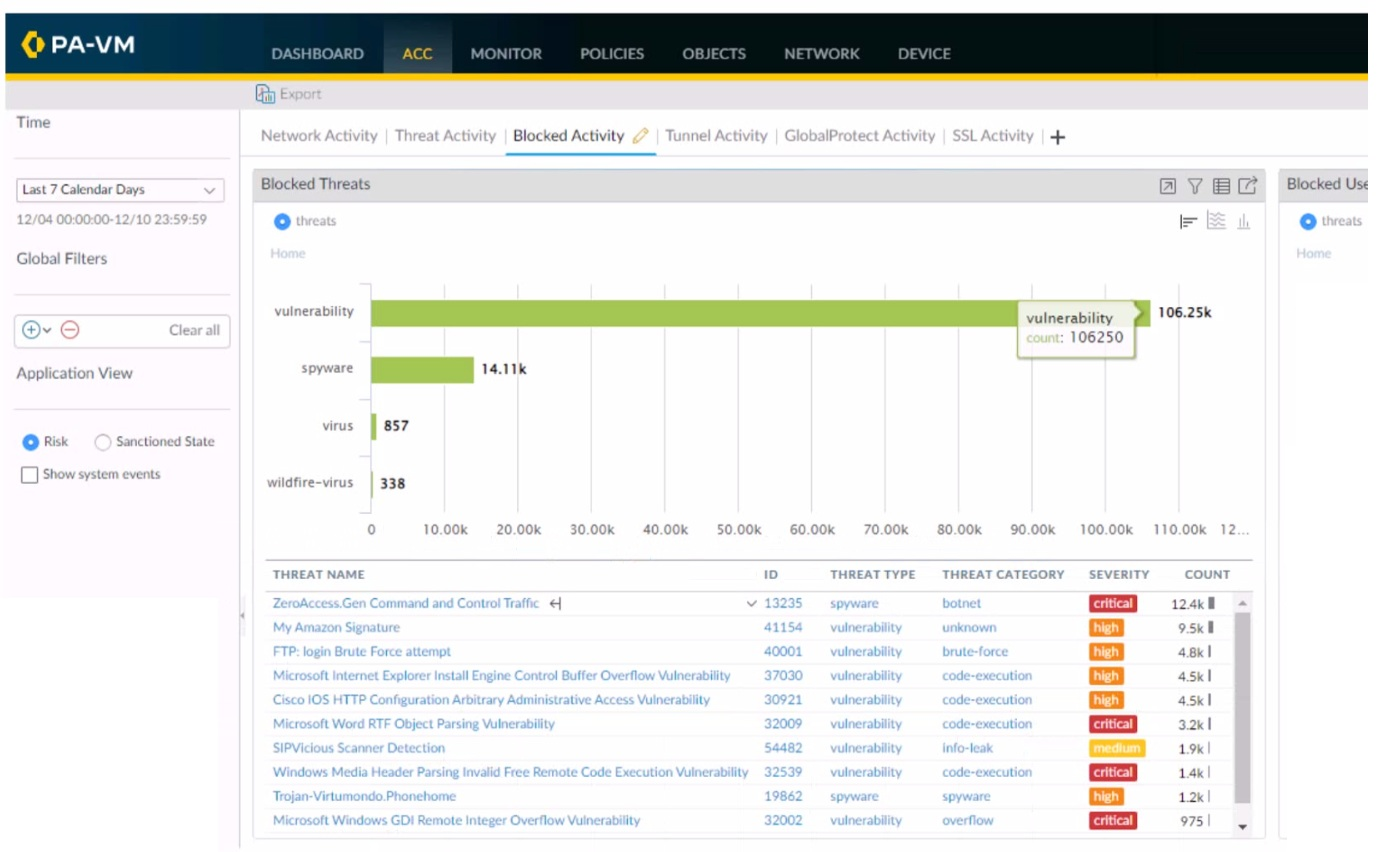This screenshot has height=852, width=1396.
Task: Open the MONITOR menu tab
Action: [x=506, y=54]
